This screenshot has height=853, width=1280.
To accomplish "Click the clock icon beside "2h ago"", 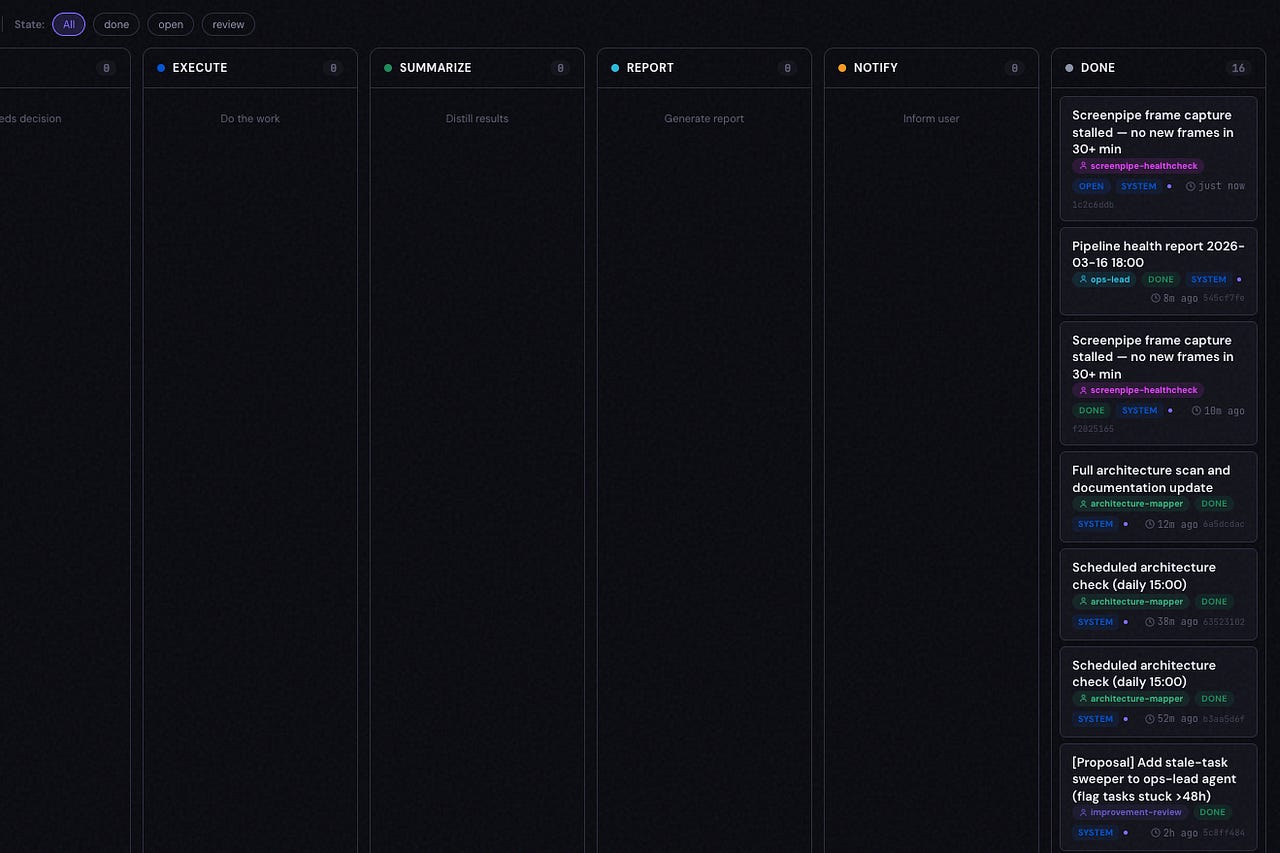I will tap(1156, 833).
